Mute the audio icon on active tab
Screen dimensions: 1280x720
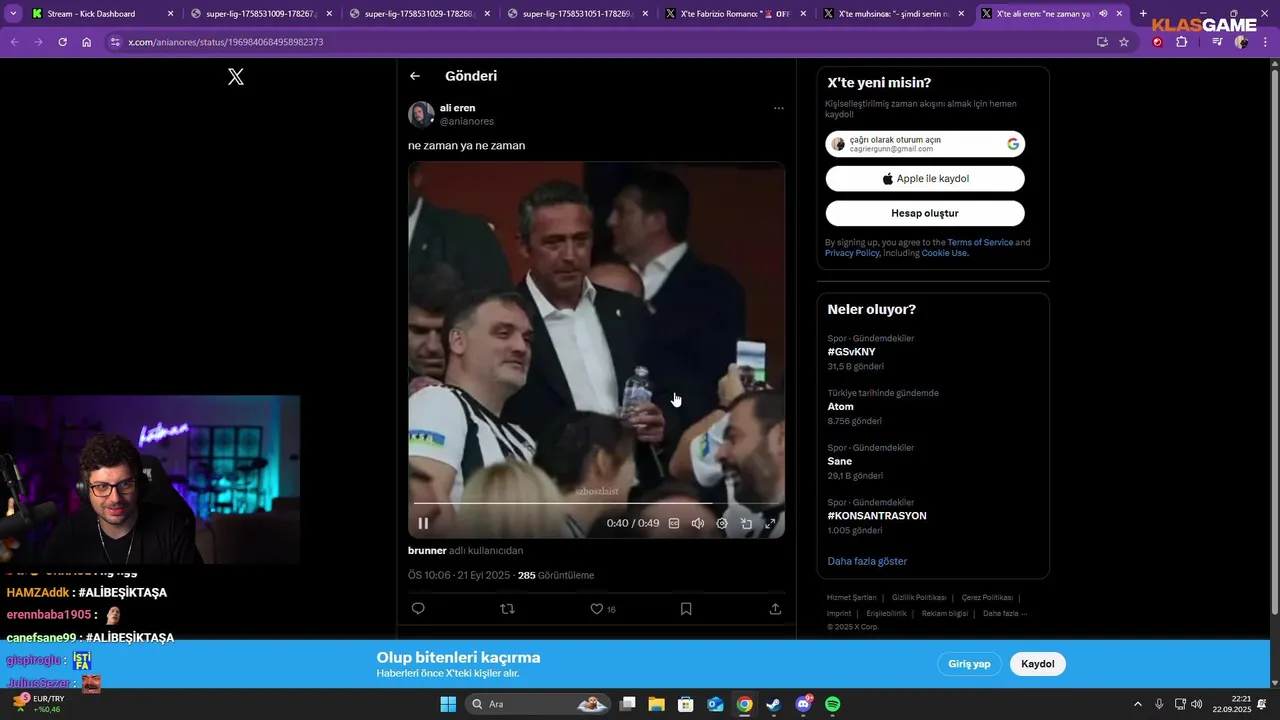pos(1103,14)
